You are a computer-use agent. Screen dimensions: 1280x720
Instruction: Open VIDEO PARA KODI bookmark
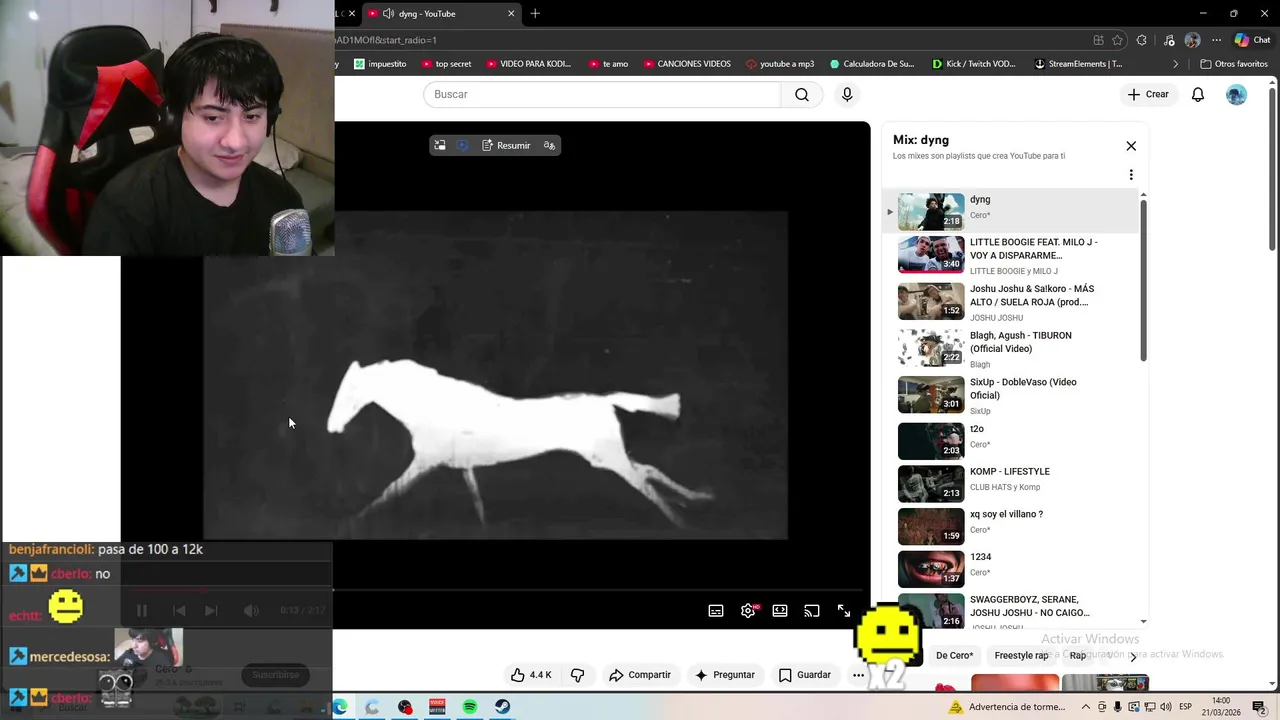[x=528, y=64]
